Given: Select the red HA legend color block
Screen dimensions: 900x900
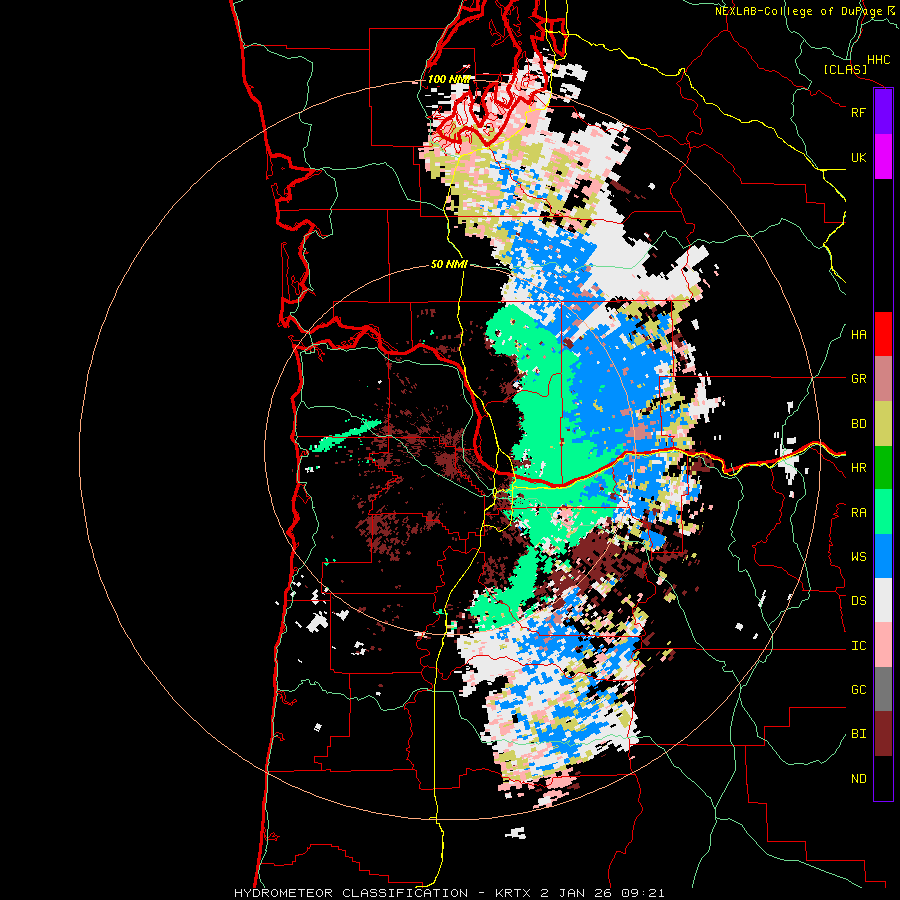Looking at the screenshot, I should (883, 334).
